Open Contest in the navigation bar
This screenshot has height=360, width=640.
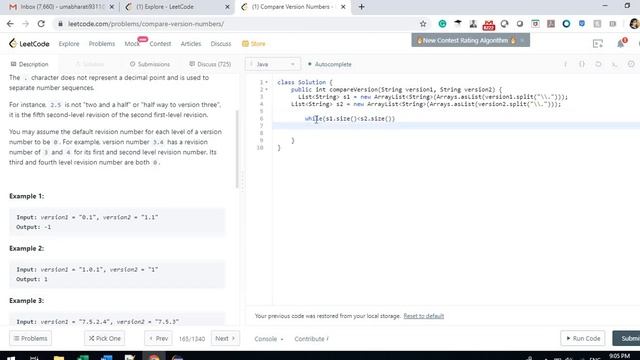160,44
